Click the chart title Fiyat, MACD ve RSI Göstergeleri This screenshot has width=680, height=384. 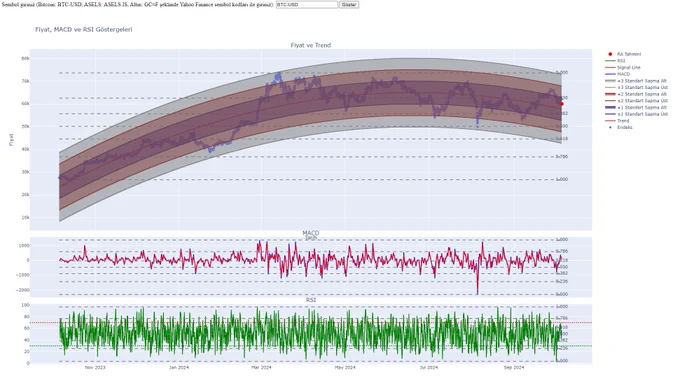click(84, 30)
